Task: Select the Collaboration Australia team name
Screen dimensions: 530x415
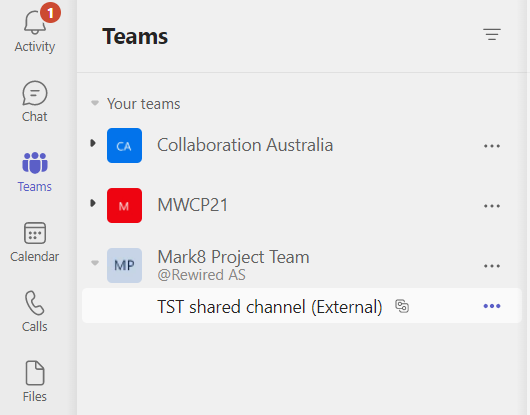Action: click(x=245, y=145)
